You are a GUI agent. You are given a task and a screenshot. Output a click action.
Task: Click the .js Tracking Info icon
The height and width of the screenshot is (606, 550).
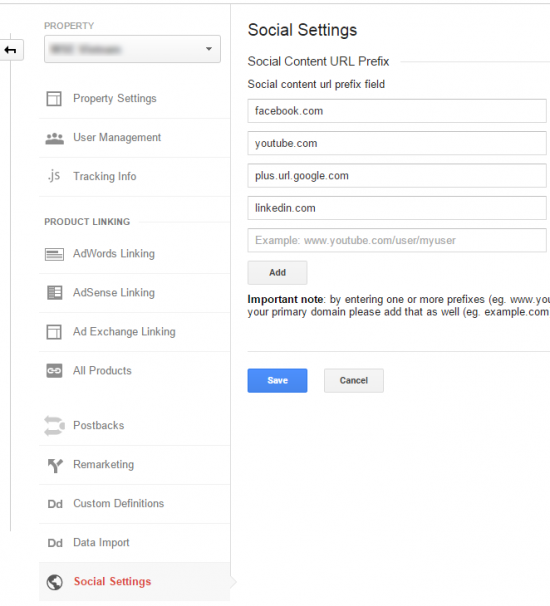54,176
